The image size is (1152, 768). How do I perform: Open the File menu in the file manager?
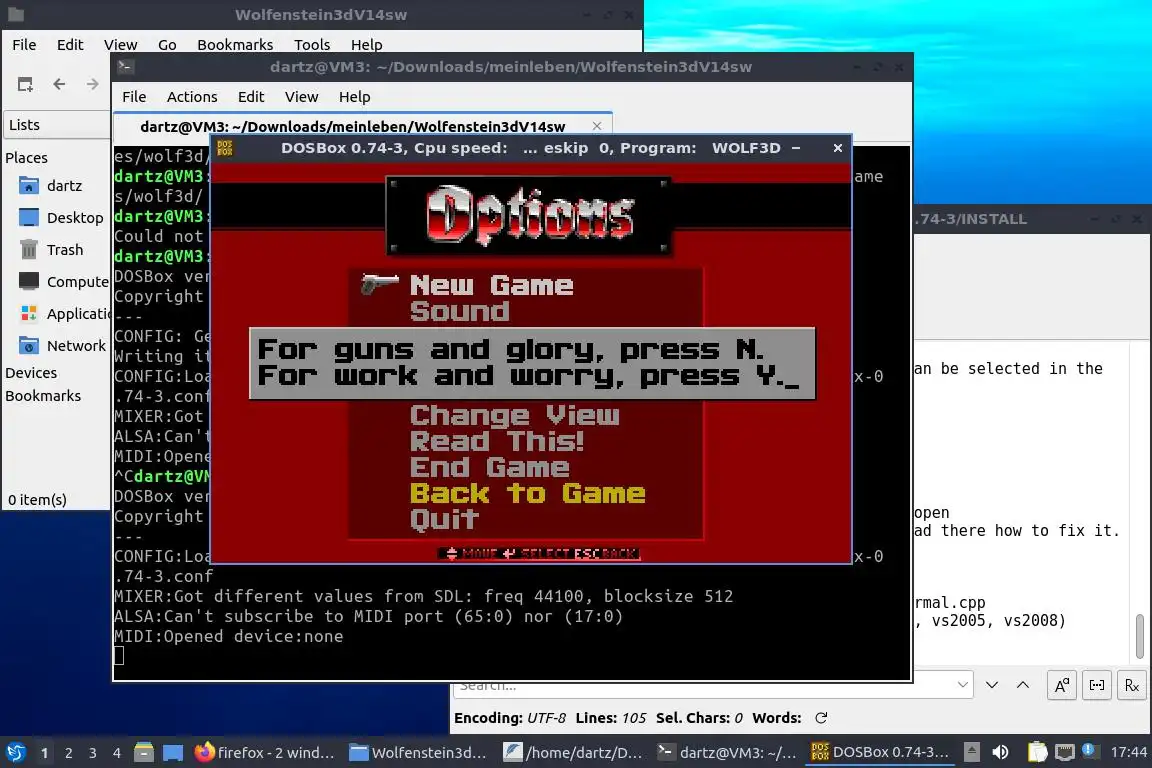click(x=24, y=45)
